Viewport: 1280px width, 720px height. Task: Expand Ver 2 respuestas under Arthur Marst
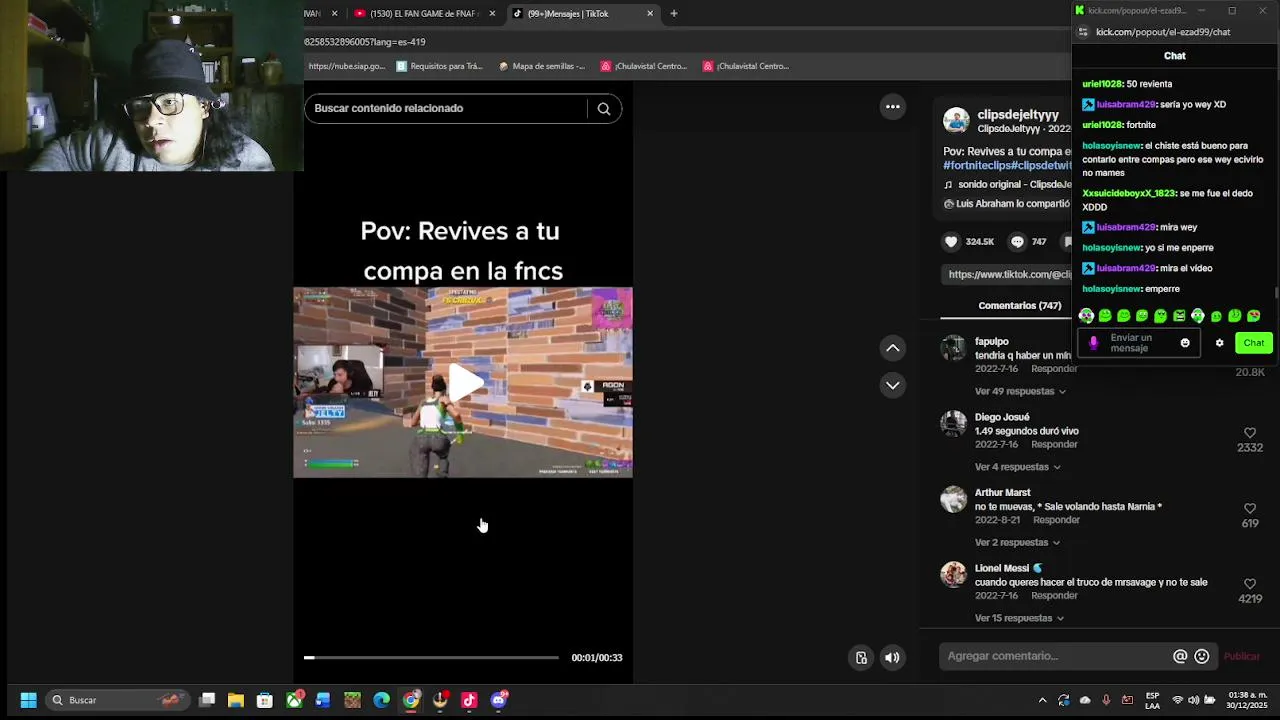(x=1018, y=542)
